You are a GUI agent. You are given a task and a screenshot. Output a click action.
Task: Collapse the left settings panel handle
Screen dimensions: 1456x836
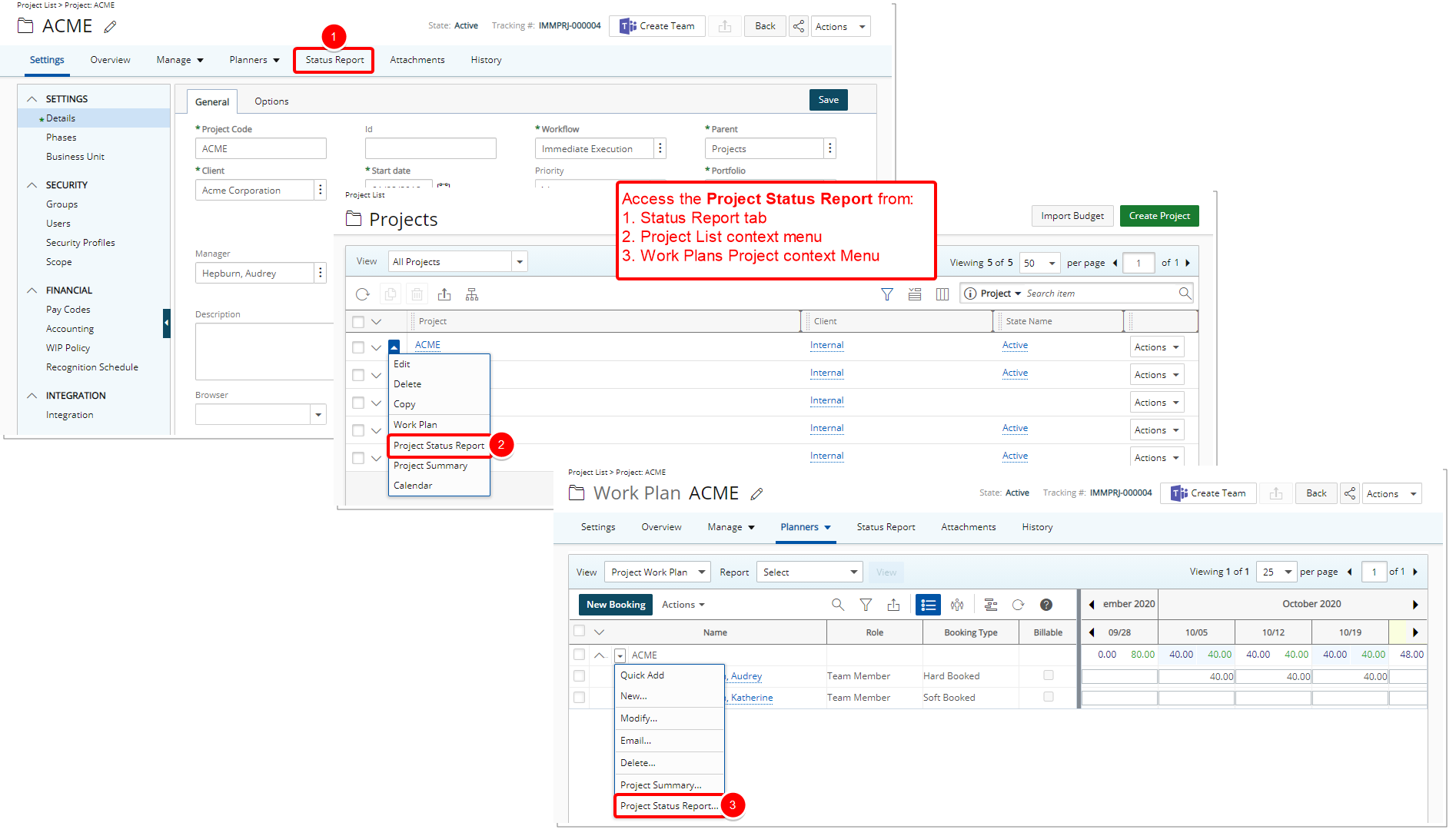tap(166, 323)
